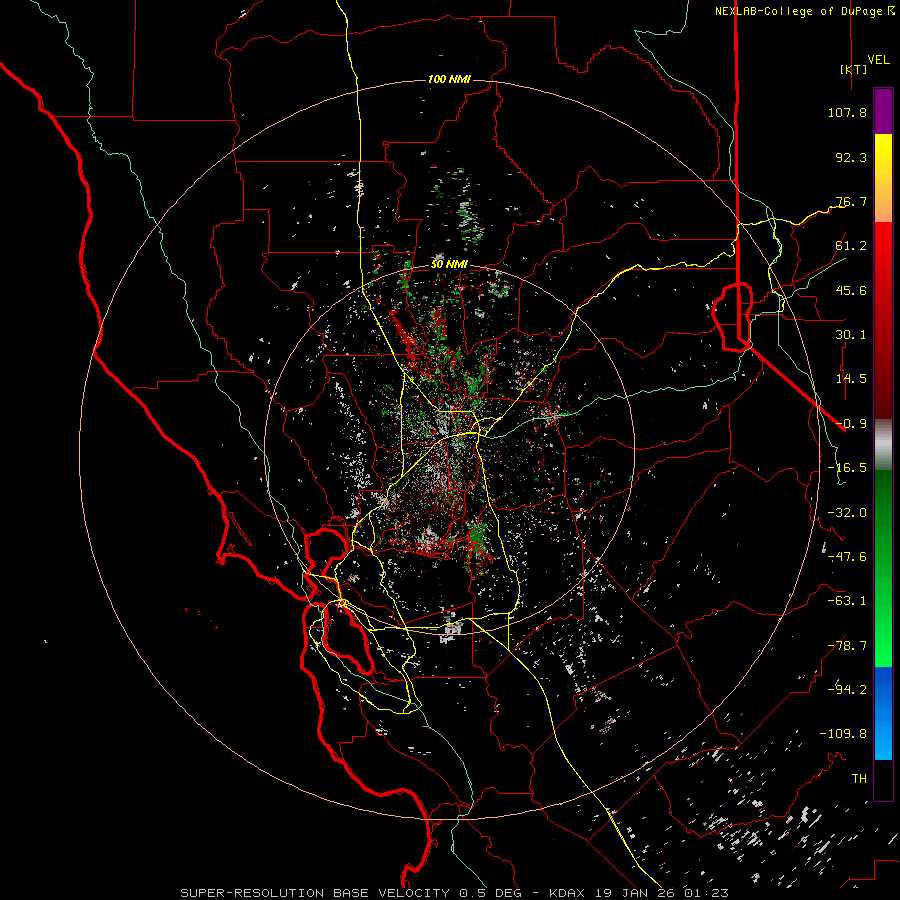Click the blue segment of color bar
This screenshot has height=900, width=900.
pyautogui.click(x=883, y=713)
